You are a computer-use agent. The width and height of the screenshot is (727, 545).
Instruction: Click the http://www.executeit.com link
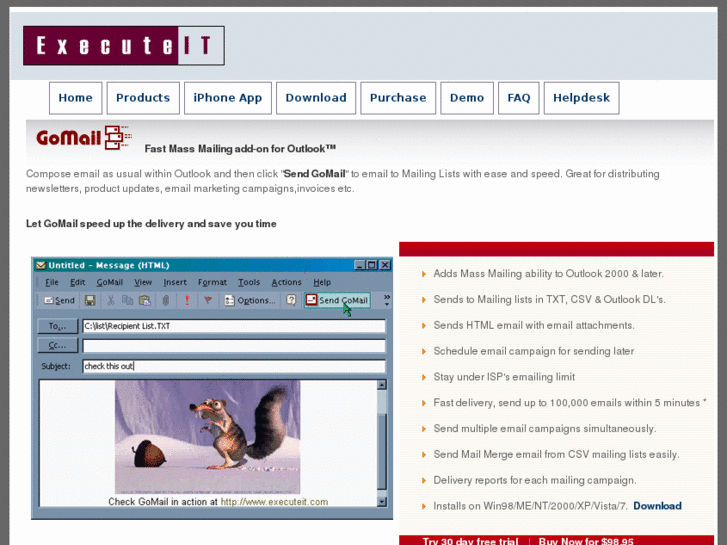point(274,502)
